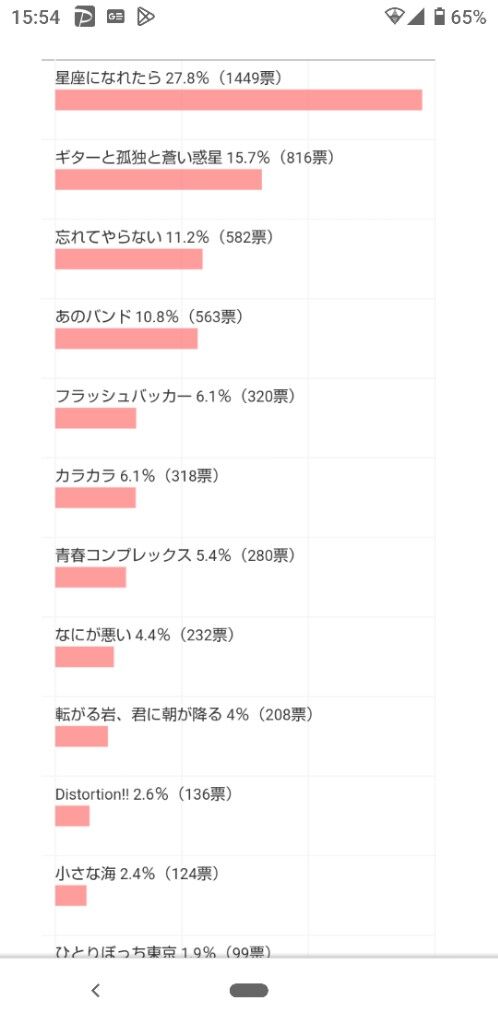Tap the cellular signal status icon
The width and height of the screenshot is (498, 1024).
[x=416, y=17]
